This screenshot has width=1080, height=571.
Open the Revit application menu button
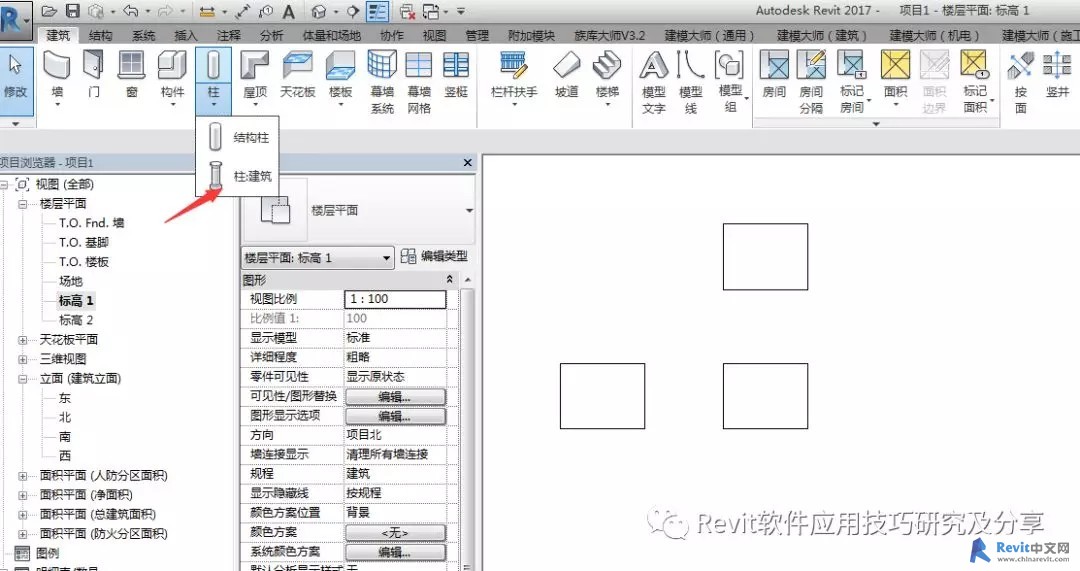15,21
